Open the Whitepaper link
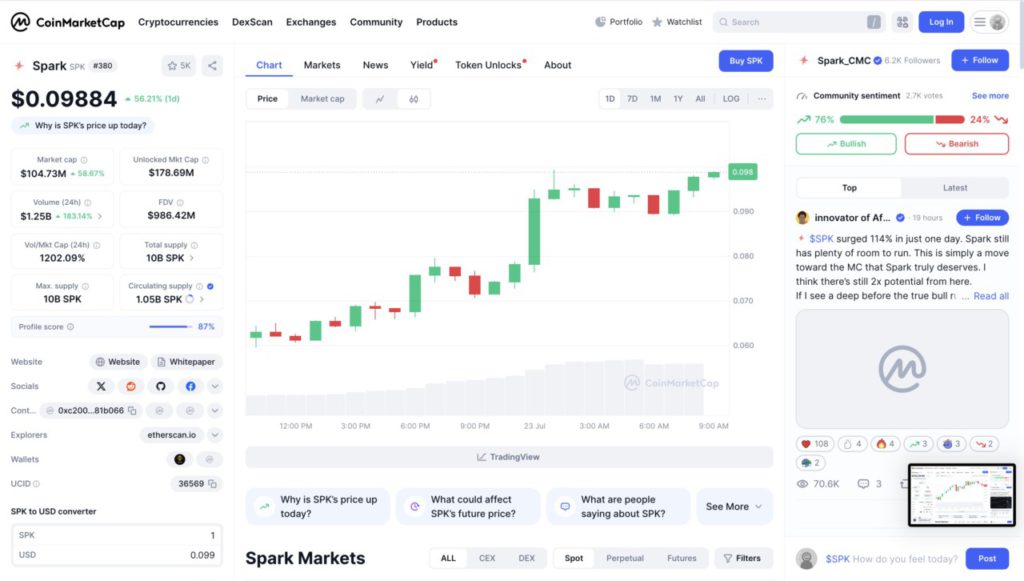Viewport: 1024px width, 581px height. pos(186,361)
